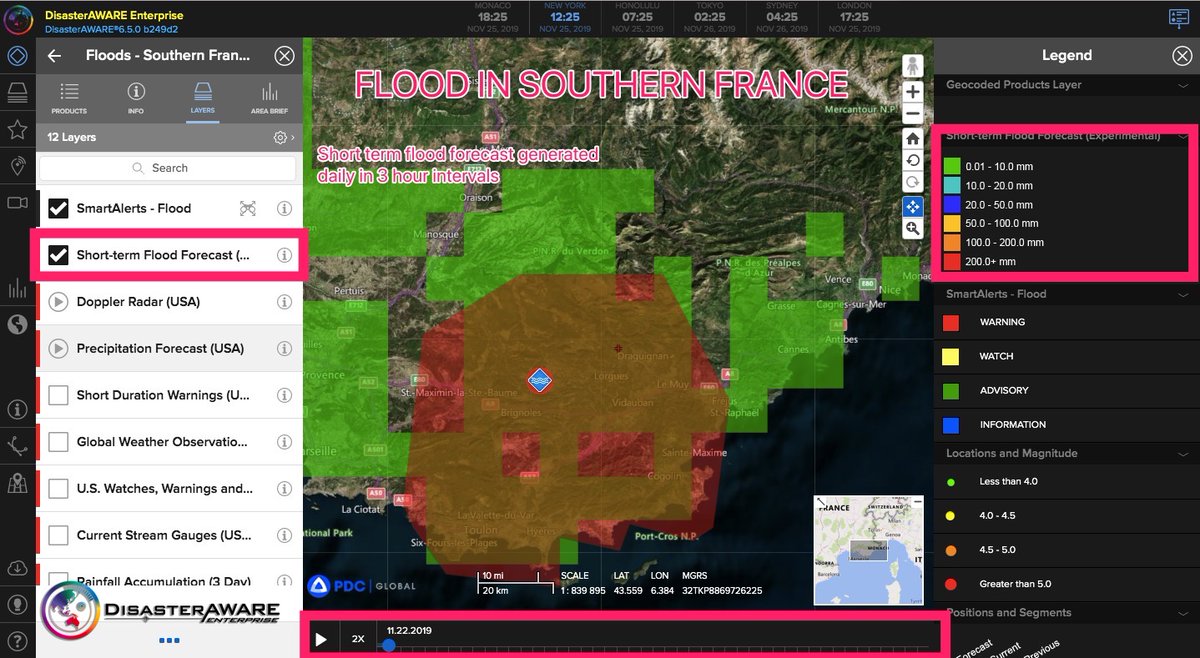Image resolution: width=1200 pixels, height=658 pixels.
Task: Expand the three-dots bottom panel handle
Action: pyautogui.click(x=169, y=640)
